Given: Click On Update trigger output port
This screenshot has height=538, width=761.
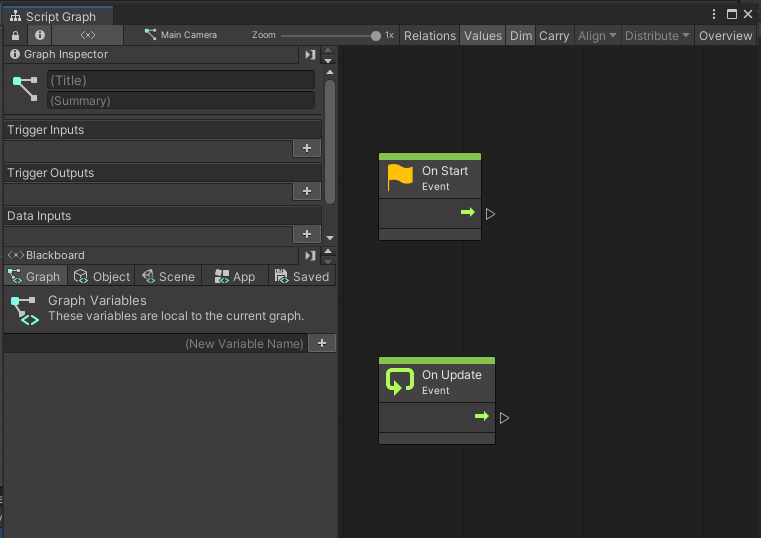Looking at the screenshot, I should pos(504,418).
